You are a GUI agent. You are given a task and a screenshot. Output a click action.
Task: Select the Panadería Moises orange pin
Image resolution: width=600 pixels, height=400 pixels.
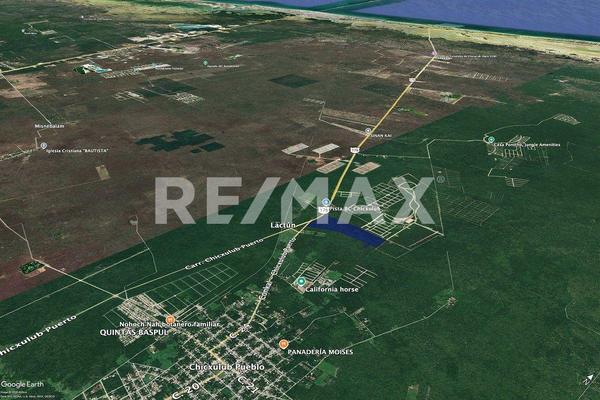(284, 343)
